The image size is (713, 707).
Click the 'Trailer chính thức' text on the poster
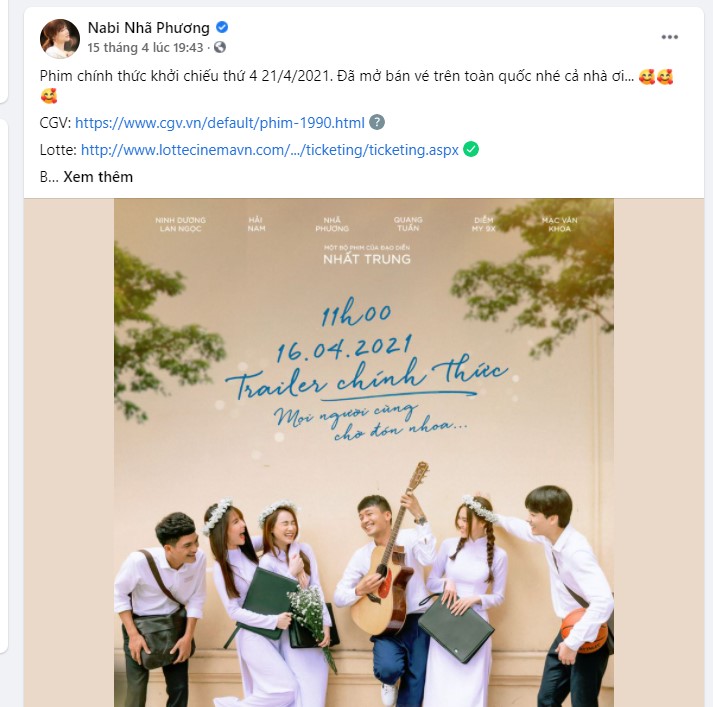click(x=367, y=381)
